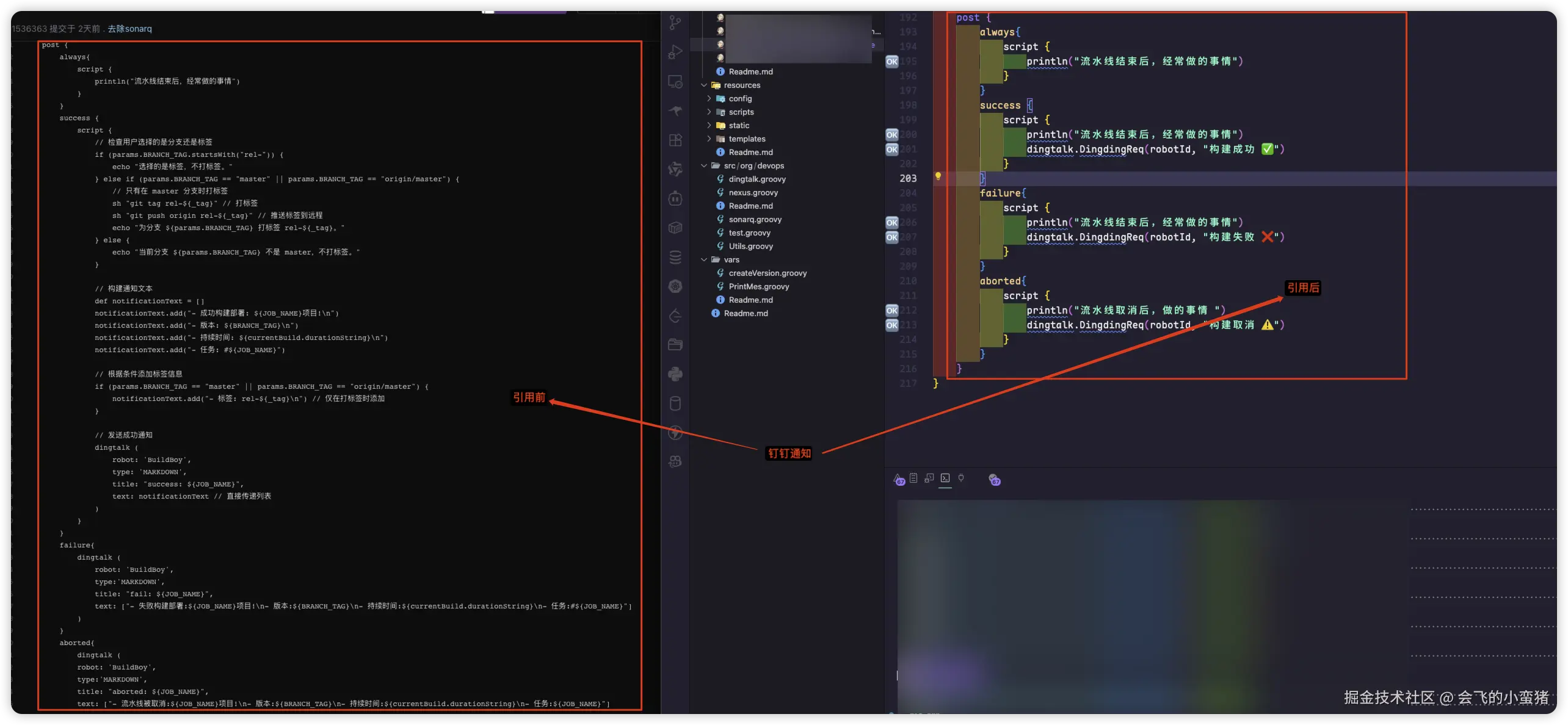Open the Problems panel warning icon
Screen dimensions: 1568x725
coord(898,479)
